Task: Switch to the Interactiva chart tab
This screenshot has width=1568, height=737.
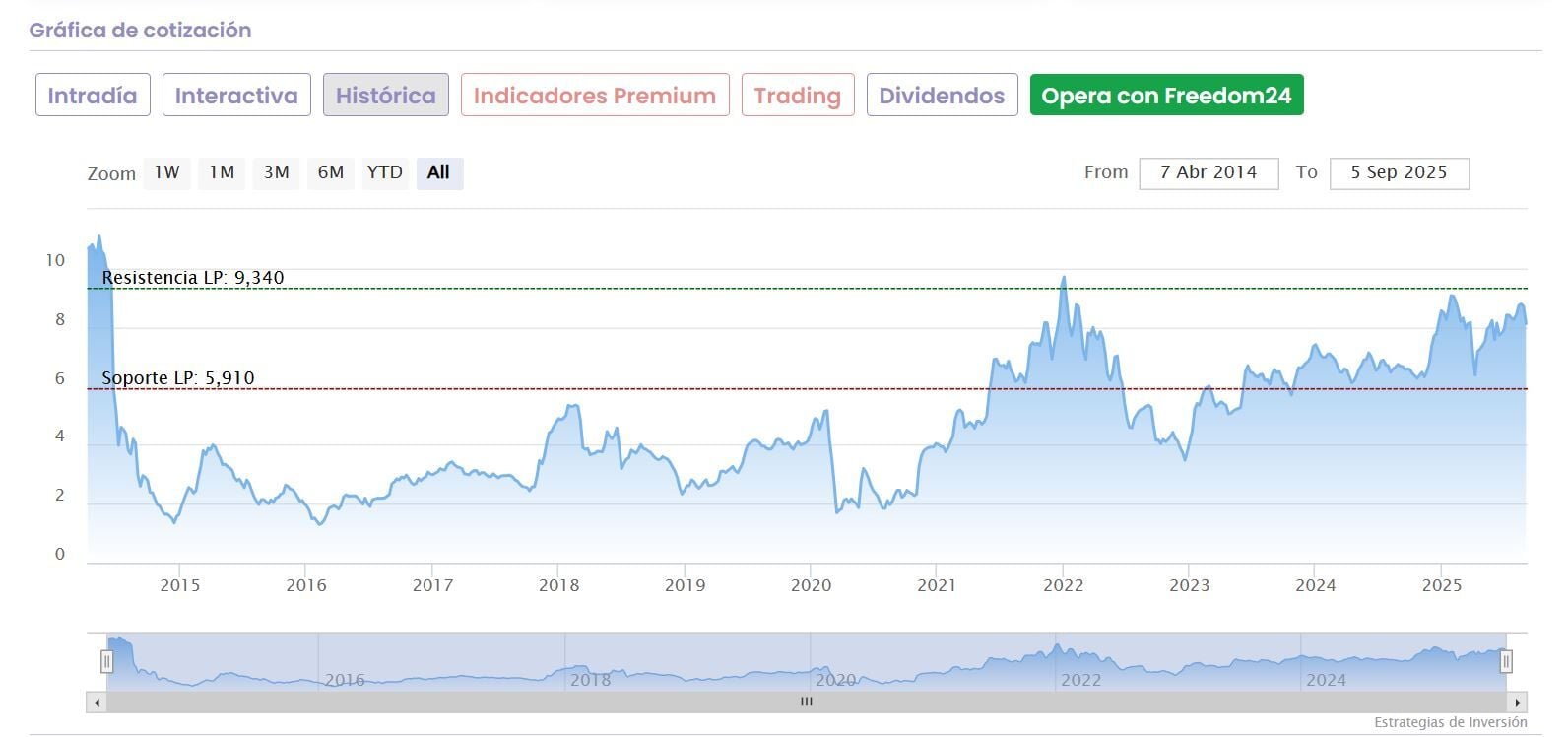Action: coord(236,96)
